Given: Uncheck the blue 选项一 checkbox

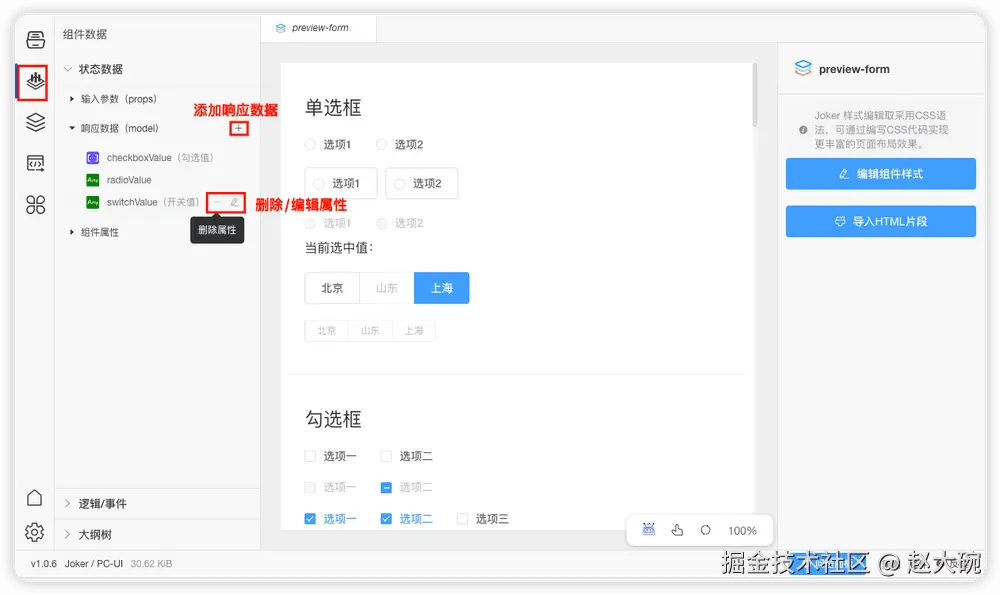Looking at the screenshot, I should coord(310,518).
